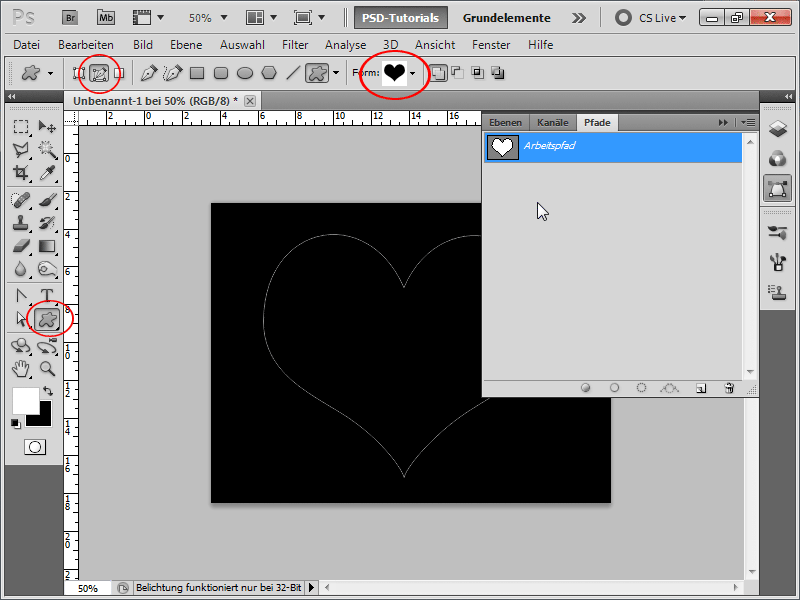Select the Healing Brush tool
Viewport: 800px width, 600px height.
point(21,200)
